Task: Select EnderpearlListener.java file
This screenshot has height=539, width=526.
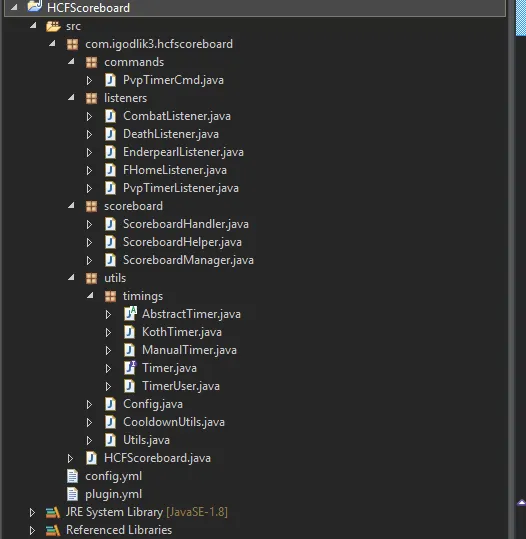Action: click(183, 152)
